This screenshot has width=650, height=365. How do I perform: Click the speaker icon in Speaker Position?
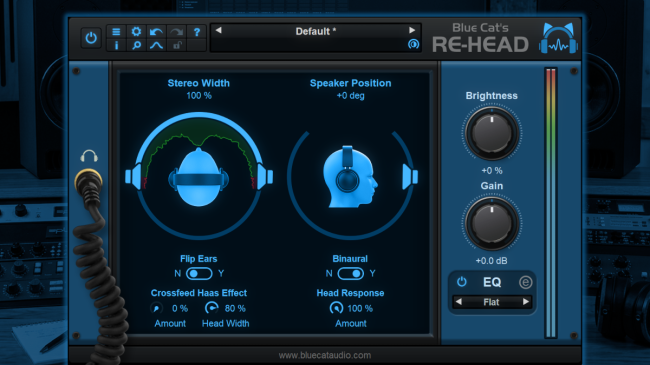(410, 177)
